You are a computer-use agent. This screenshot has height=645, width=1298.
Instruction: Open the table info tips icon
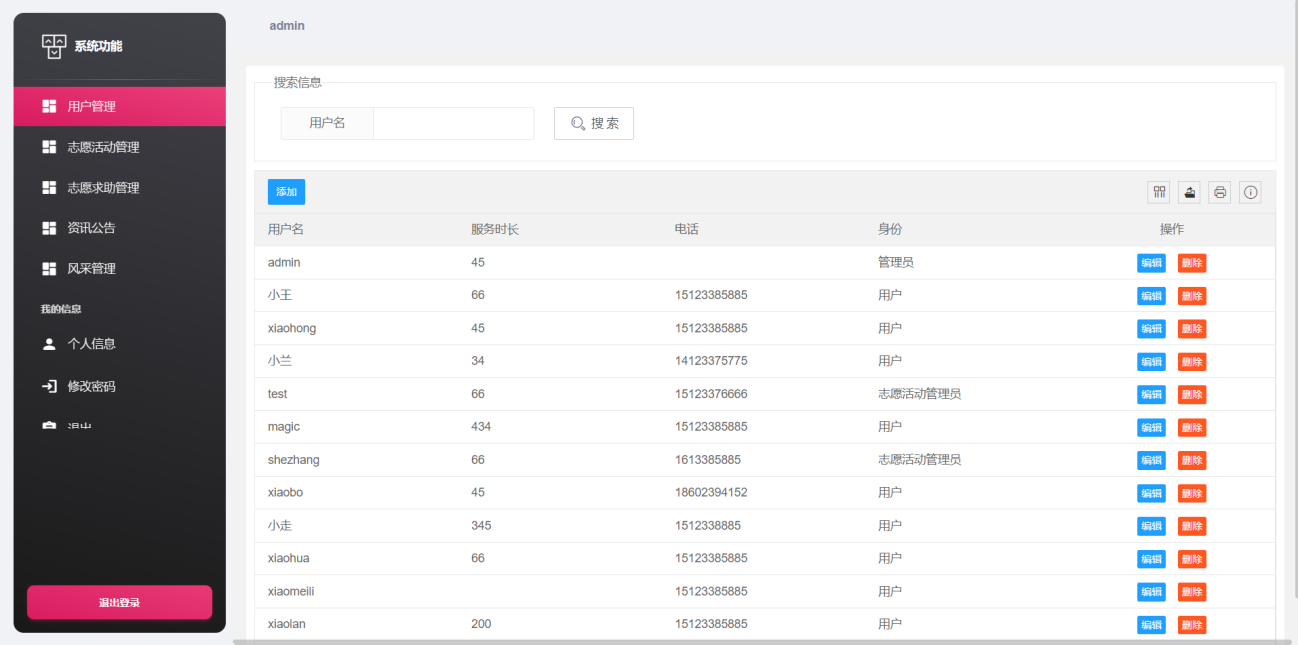point(1250,192)
